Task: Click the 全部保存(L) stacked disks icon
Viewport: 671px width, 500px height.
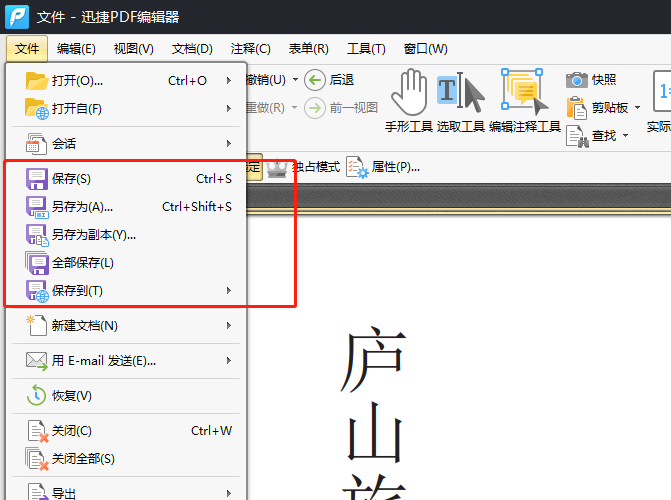Action: 37,263
